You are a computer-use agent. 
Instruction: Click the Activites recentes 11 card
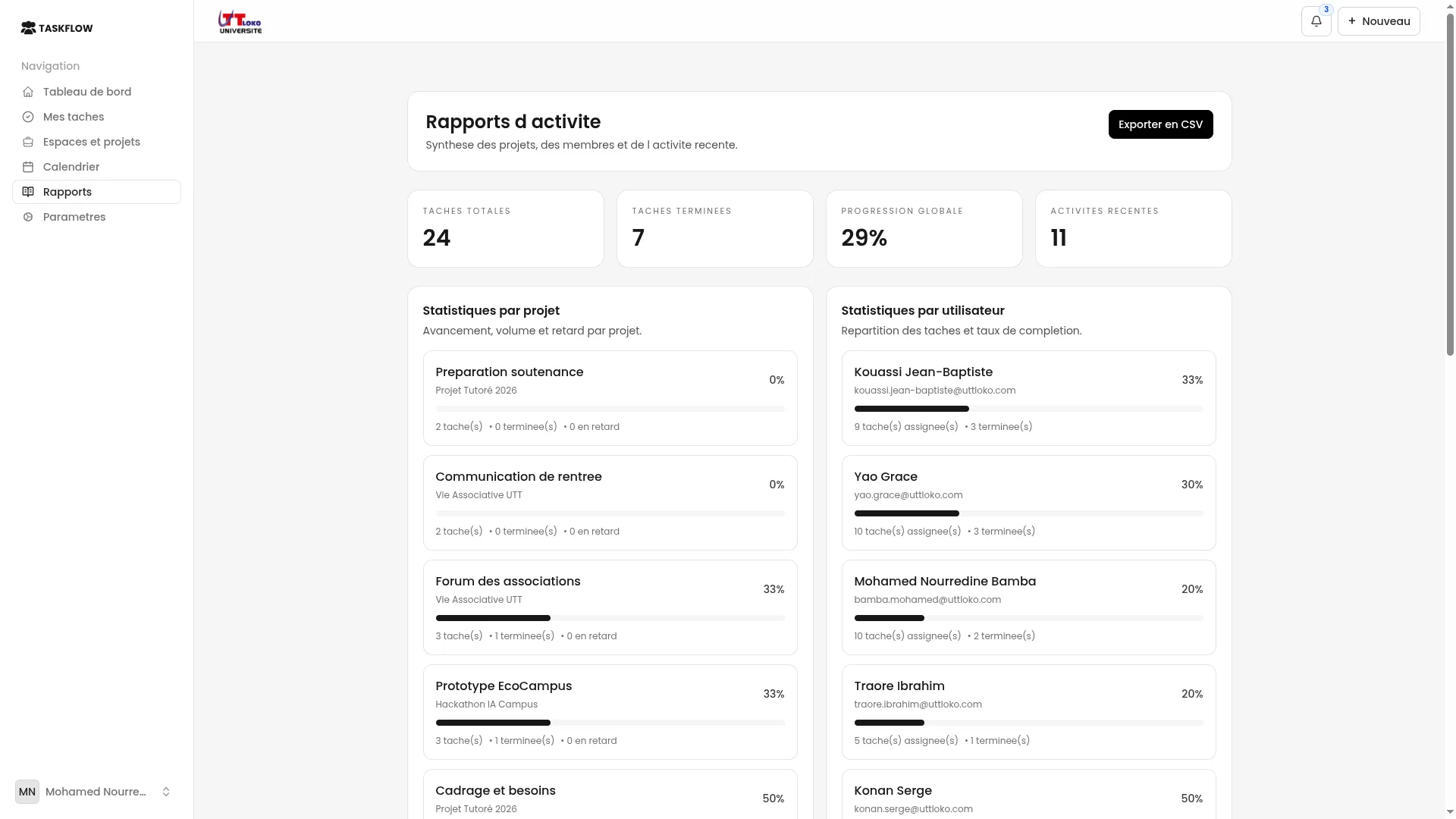point(1134,228)
